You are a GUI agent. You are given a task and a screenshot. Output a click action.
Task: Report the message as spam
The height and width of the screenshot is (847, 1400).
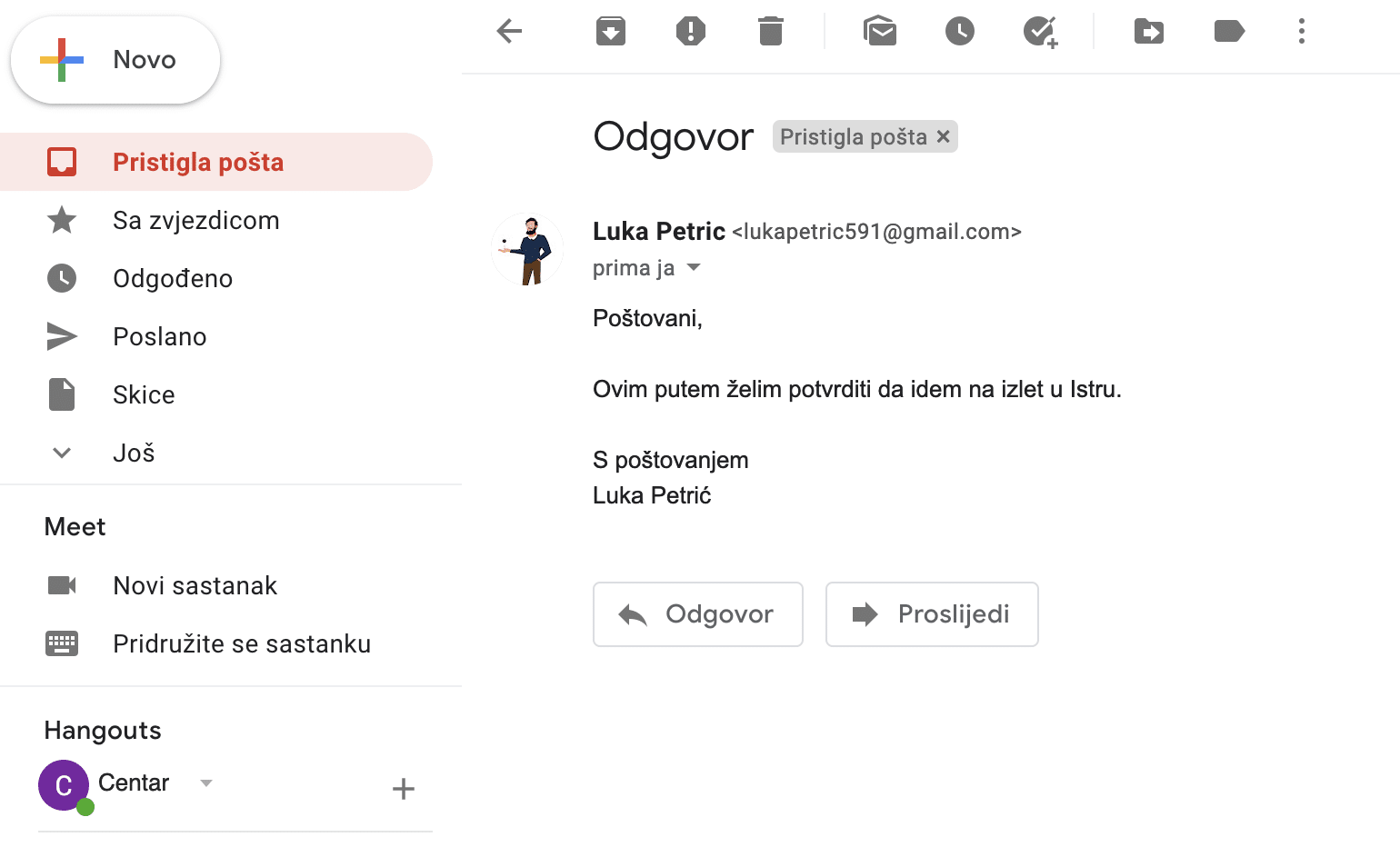click(690, 32)
